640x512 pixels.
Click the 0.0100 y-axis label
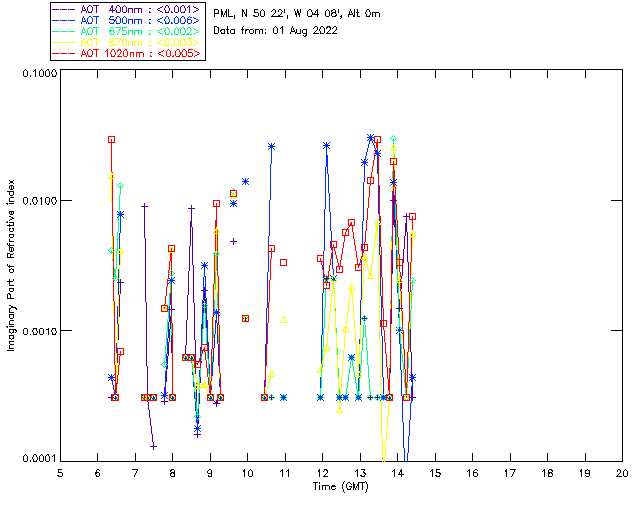(39, 201)
